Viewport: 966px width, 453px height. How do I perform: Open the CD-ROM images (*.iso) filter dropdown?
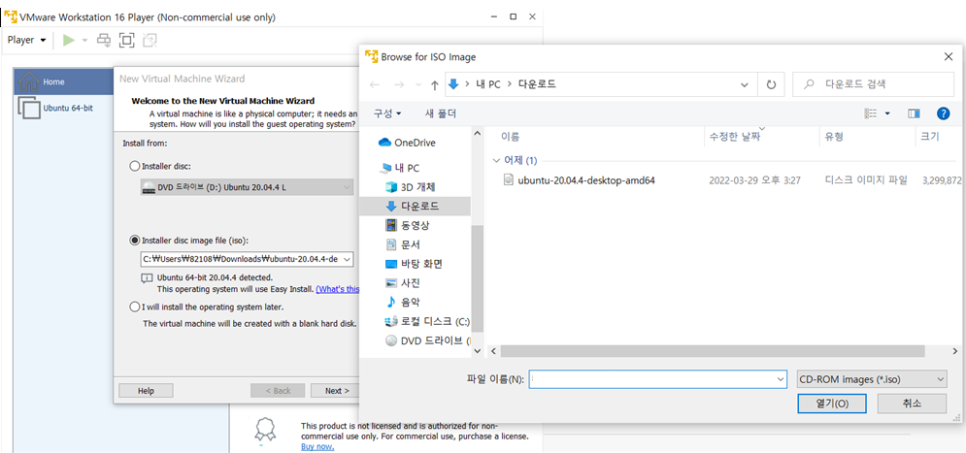point(871,379)
